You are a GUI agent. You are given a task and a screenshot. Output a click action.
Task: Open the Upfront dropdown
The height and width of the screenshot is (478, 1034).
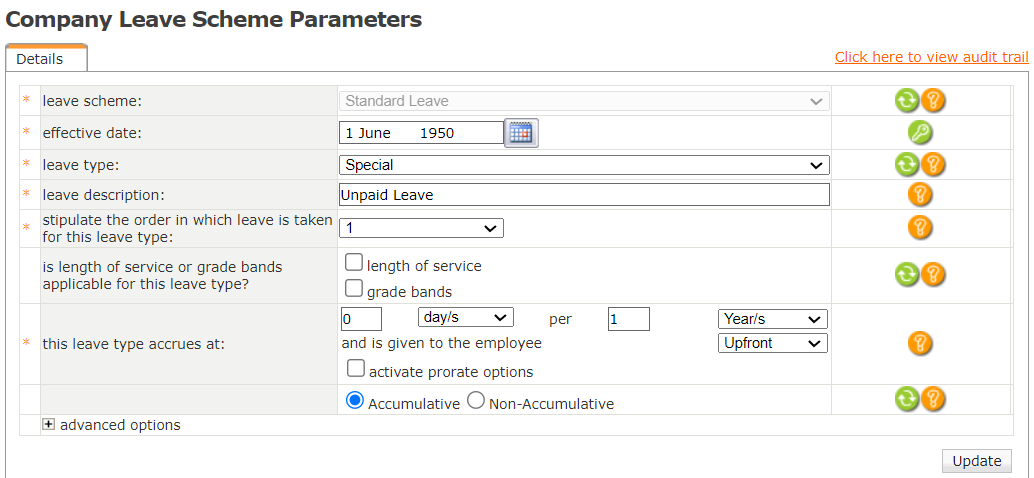click(x=773, y=343)
